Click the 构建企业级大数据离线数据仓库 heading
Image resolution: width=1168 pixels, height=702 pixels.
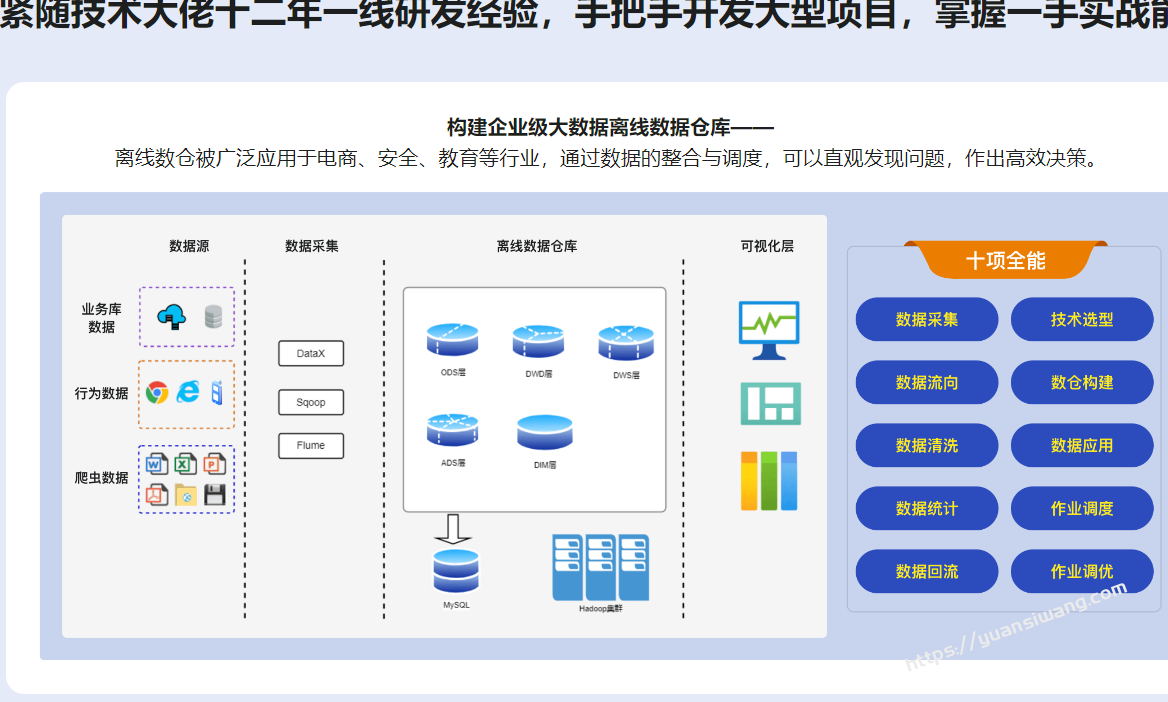pos(610,127)
